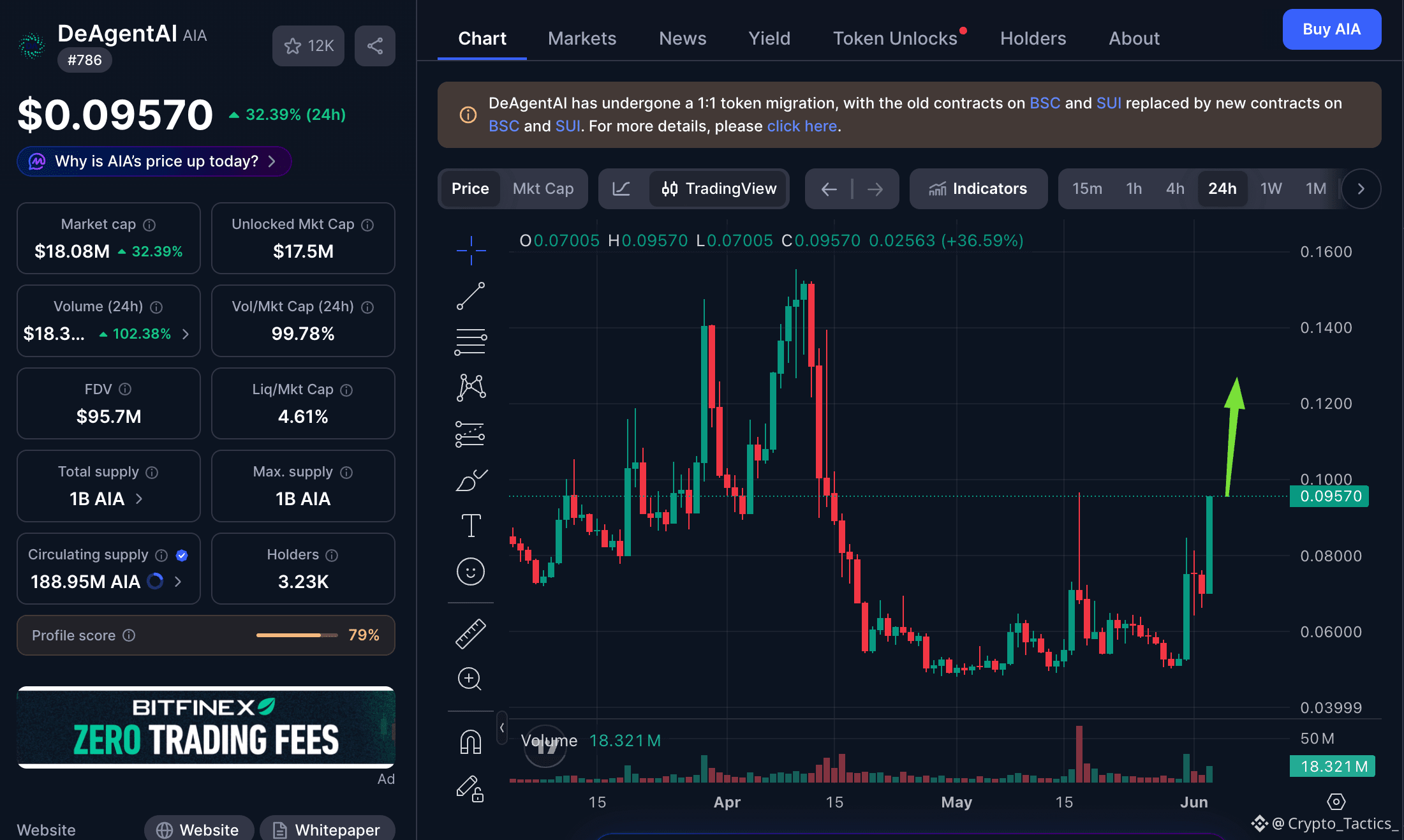
Task: Open Why is AIA's price up today
Action: click(154, 161)
